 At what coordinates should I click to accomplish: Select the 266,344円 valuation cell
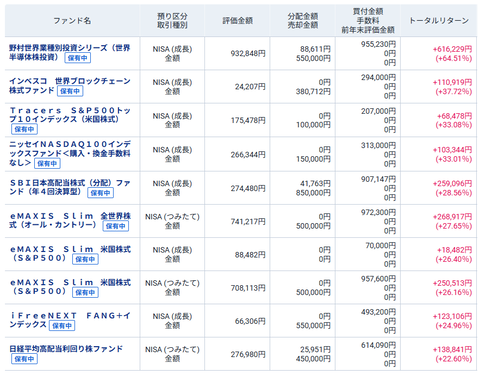click(248, 155)
